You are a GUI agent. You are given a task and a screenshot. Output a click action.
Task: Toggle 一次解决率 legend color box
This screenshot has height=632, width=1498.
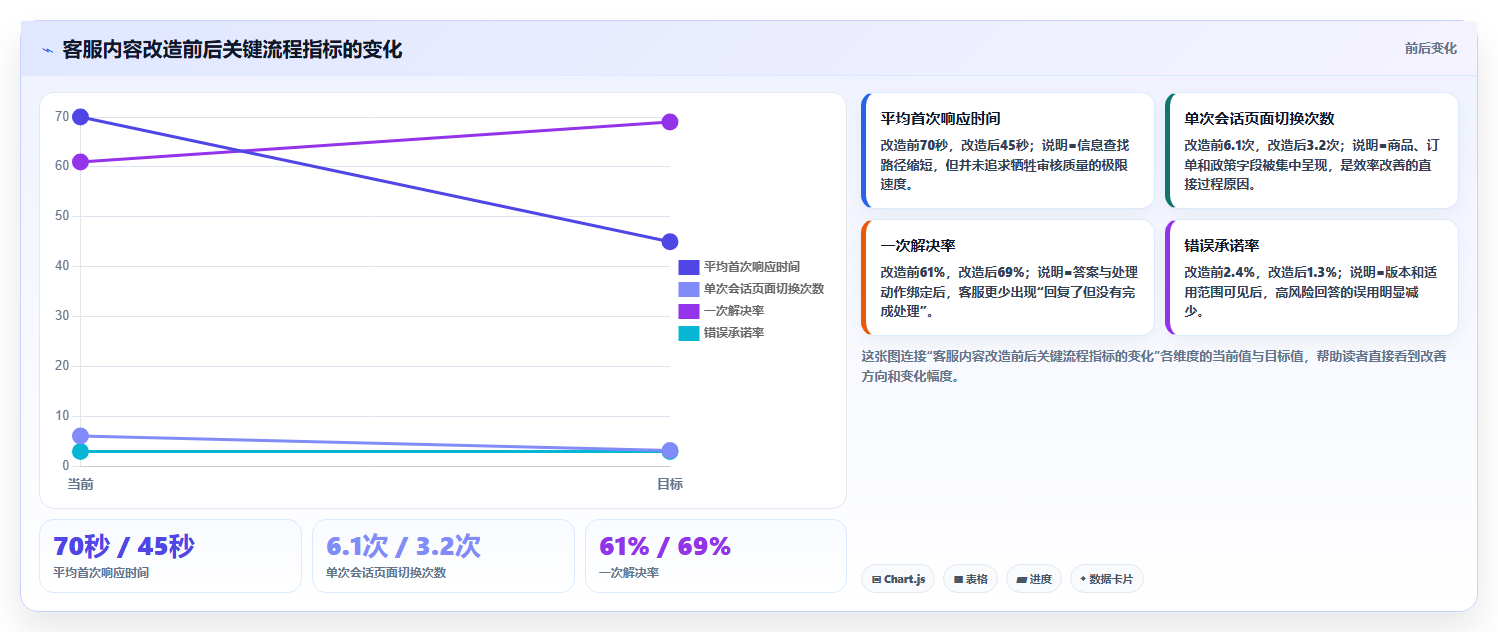pos(689,311)
